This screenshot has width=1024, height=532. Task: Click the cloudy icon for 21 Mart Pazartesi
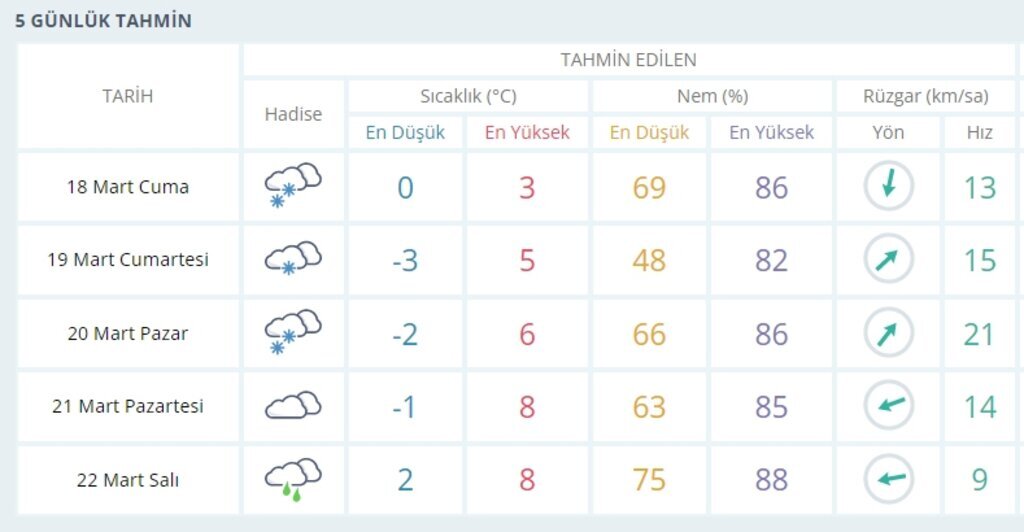click(x=292, y=406)
